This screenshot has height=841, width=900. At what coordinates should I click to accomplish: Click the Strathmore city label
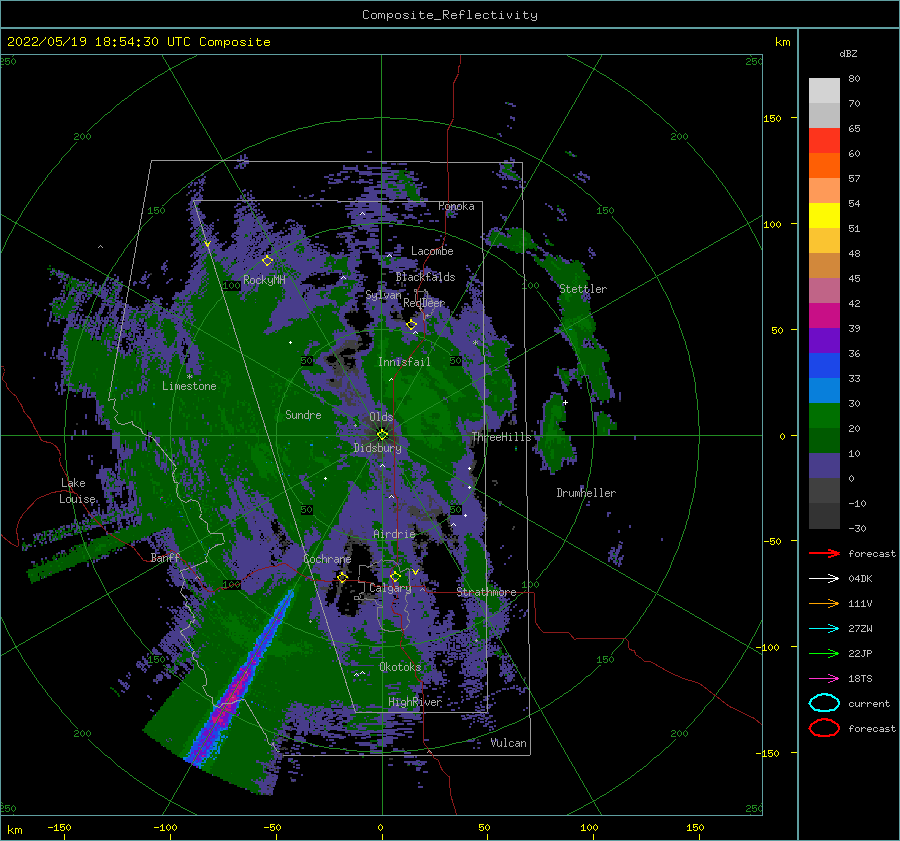point(486,592)
